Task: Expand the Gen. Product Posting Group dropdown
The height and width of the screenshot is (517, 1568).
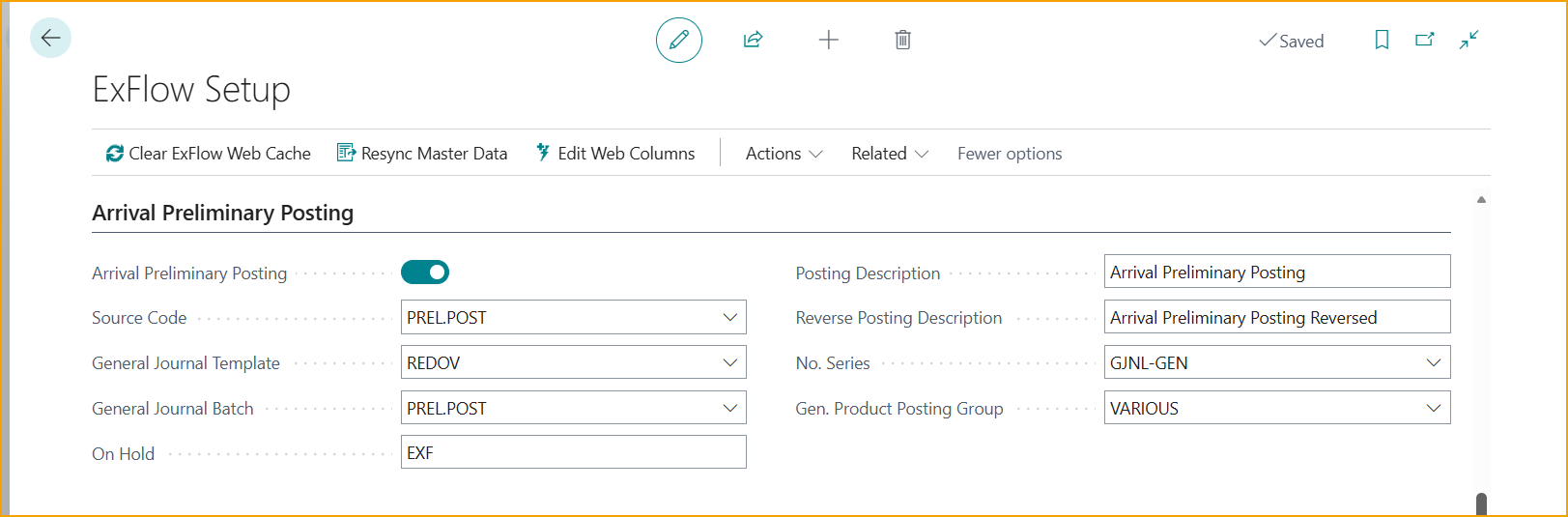Action: 1434,408
